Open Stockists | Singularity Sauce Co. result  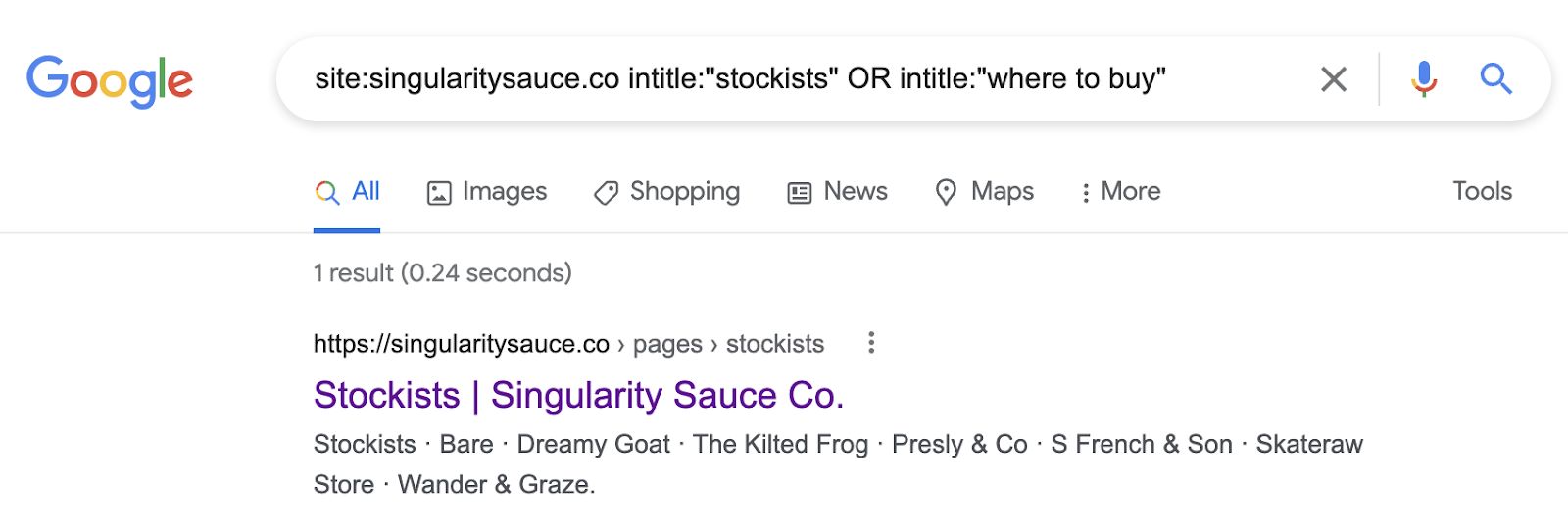(578, 396)
